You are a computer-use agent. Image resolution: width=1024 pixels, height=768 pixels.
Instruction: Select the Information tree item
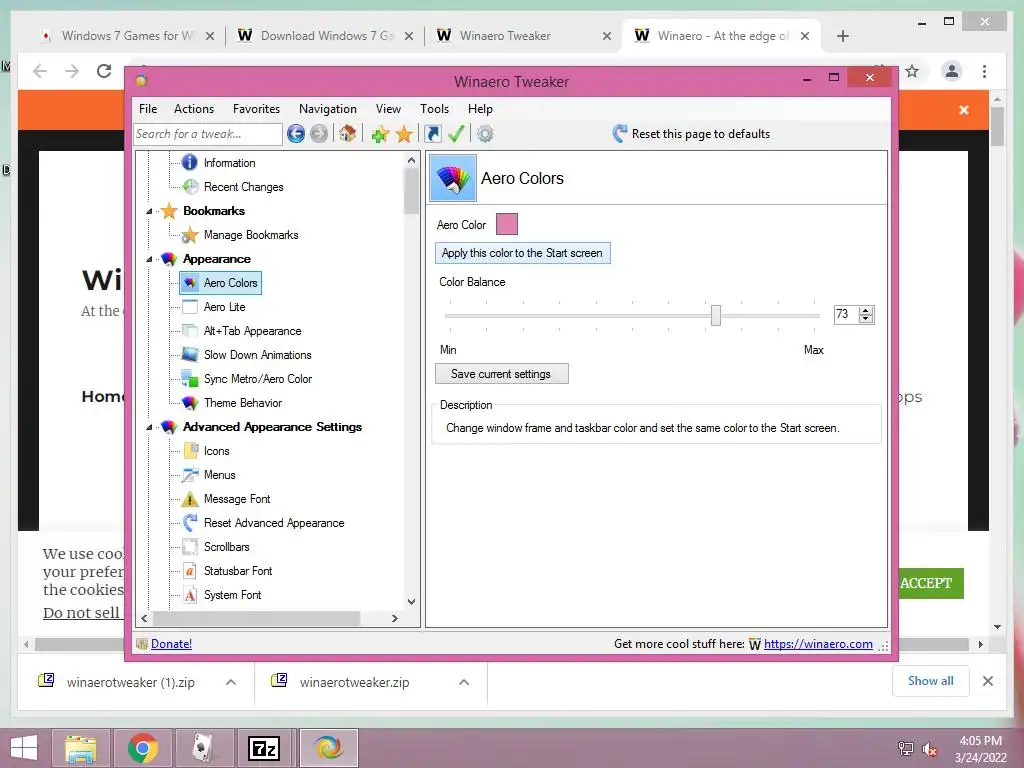pyautogui.click(x=229, y=163)
